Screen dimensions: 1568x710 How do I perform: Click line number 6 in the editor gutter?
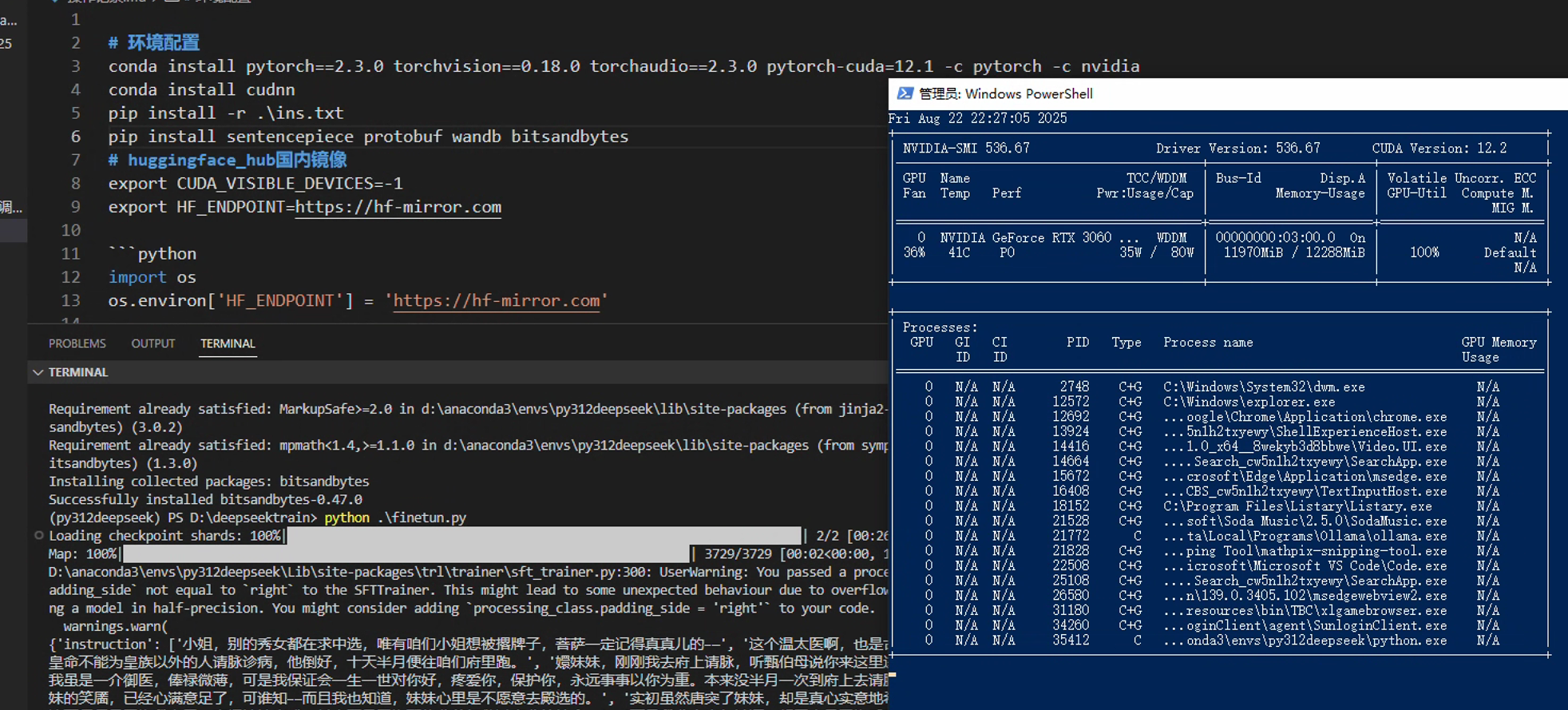pos(76,137)
